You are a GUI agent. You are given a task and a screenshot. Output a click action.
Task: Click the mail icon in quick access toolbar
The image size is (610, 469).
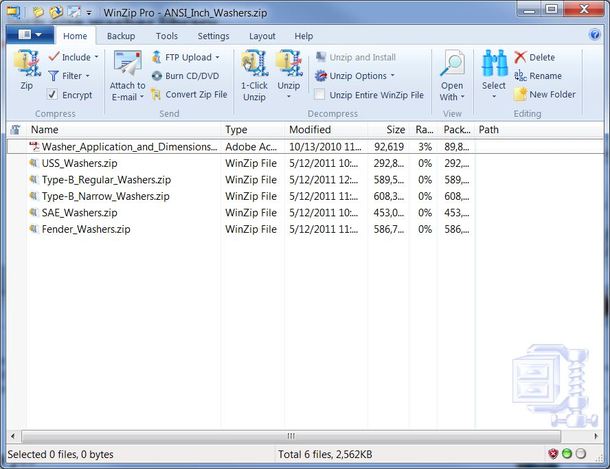click(74, 12)
